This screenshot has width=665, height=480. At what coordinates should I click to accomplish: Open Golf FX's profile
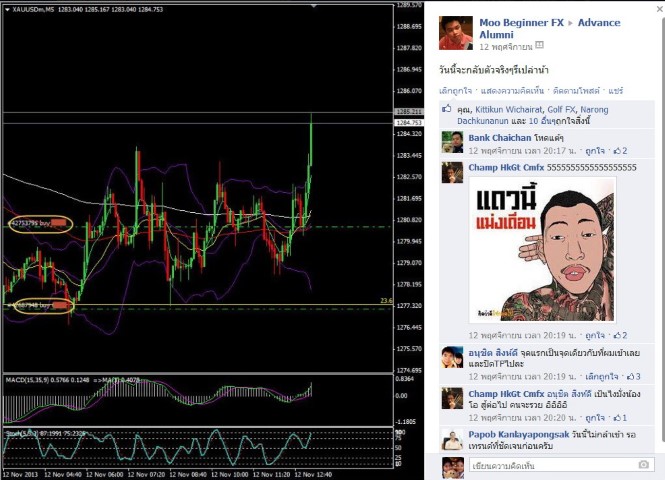[x=561, y=109]
